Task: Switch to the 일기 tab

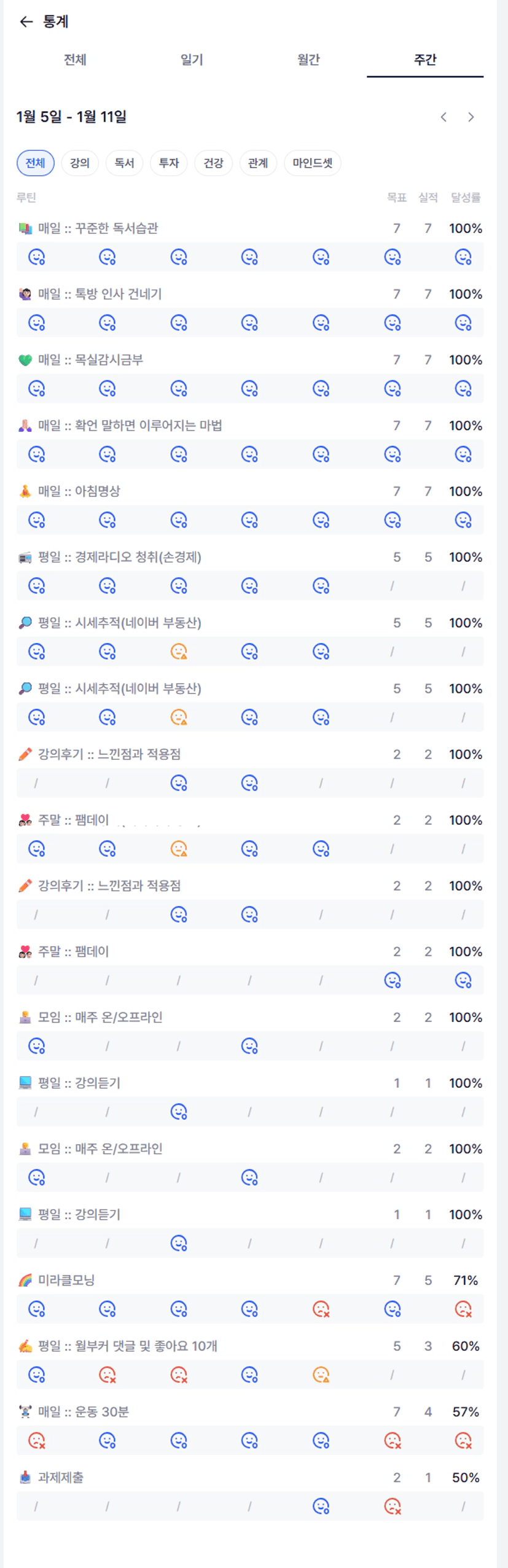Action: (x=192, y=60)
